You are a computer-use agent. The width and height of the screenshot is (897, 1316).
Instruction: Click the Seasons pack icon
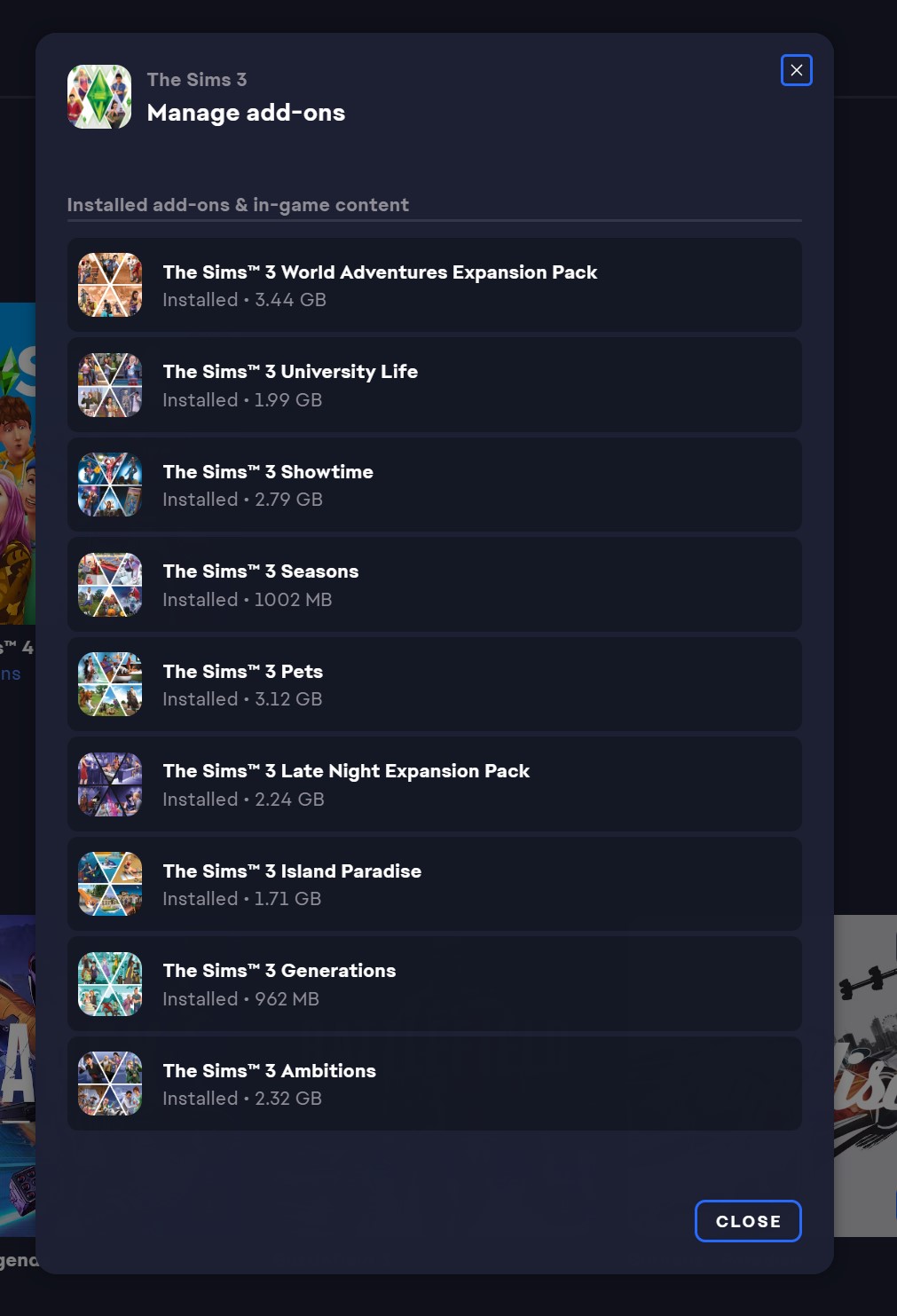pos(110,585)
